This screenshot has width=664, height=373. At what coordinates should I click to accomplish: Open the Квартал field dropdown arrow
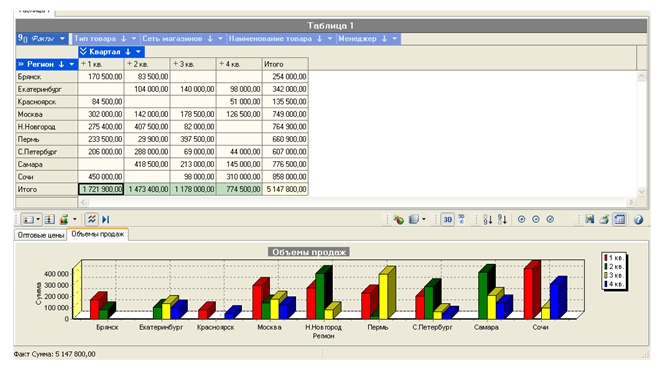[138, 52]
